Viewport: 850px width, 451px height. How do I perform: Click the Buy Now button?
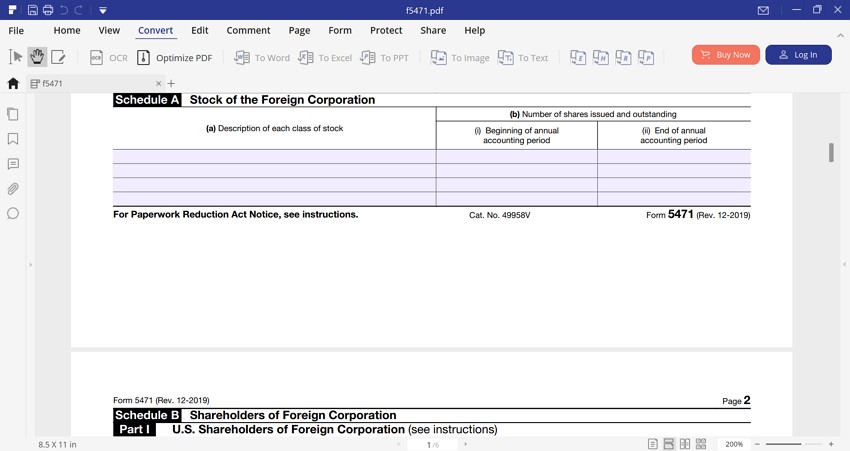click(725, 55)
